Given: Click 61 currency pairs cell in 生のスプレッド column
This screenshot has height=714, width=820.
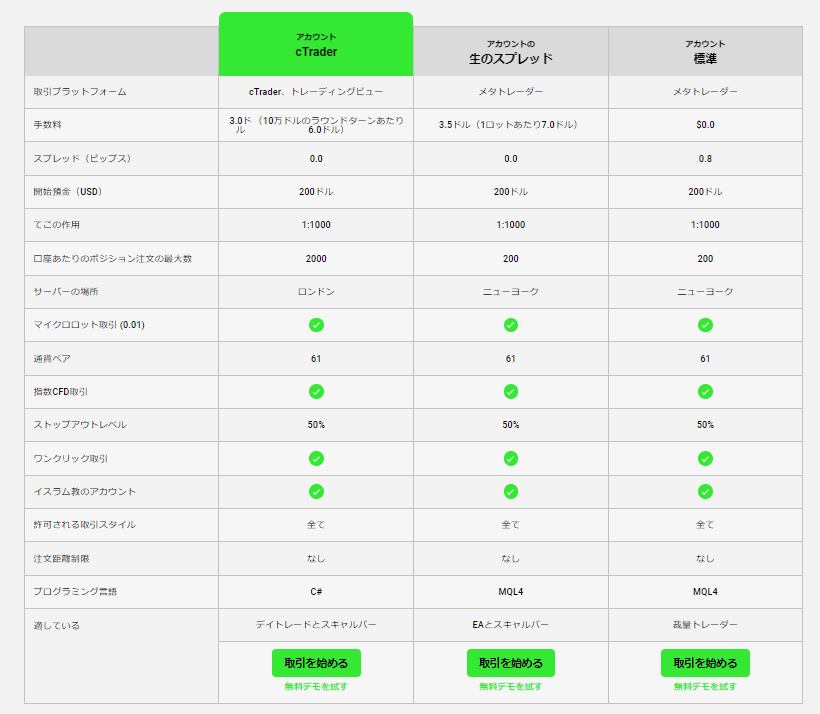Looking at the screenshot, I should [x=510, y=358].
